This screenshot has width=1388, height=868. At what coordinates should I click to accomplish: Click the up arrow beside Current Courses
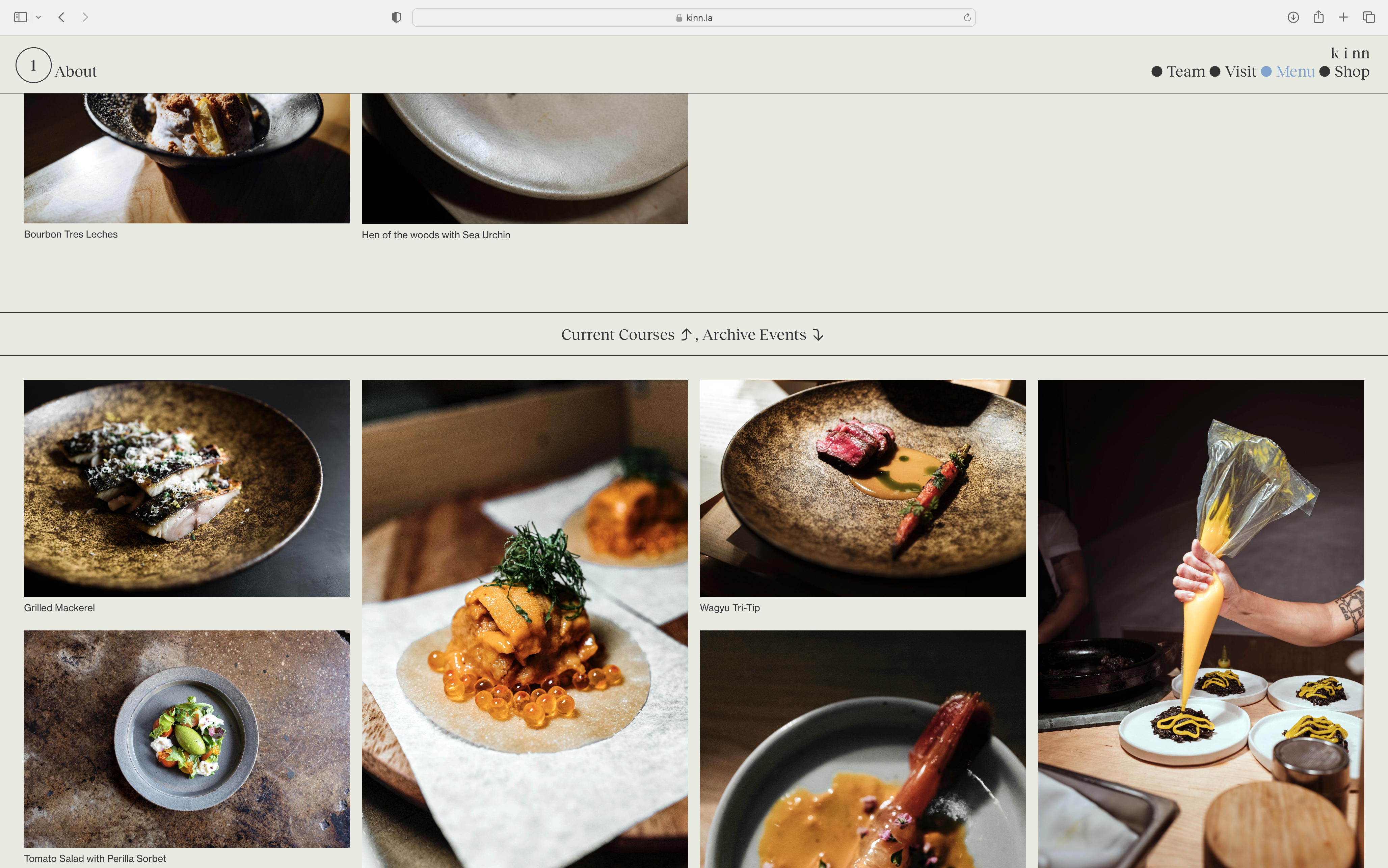click(685, 335)
